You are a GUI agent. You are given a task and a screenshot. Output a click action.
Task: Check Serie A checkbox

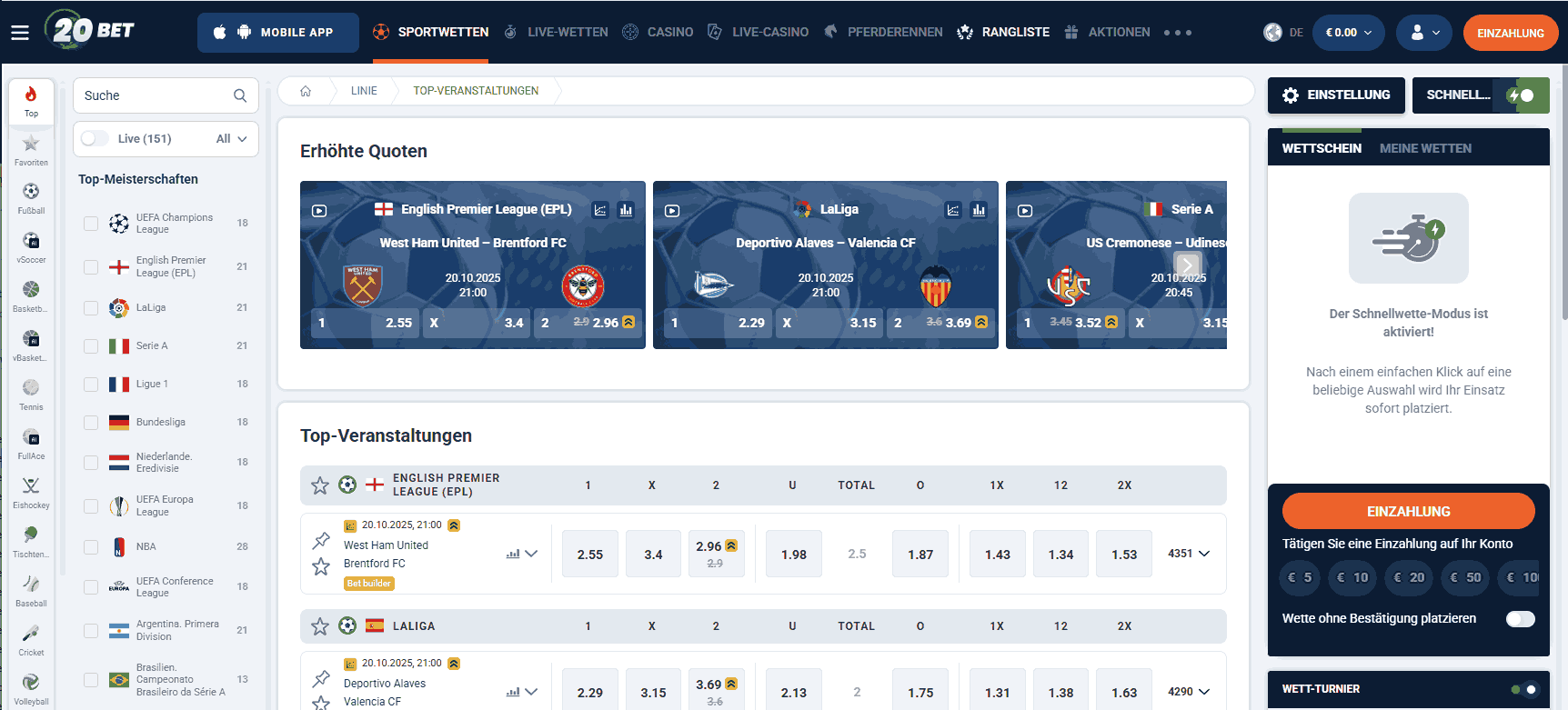point(91,346)
